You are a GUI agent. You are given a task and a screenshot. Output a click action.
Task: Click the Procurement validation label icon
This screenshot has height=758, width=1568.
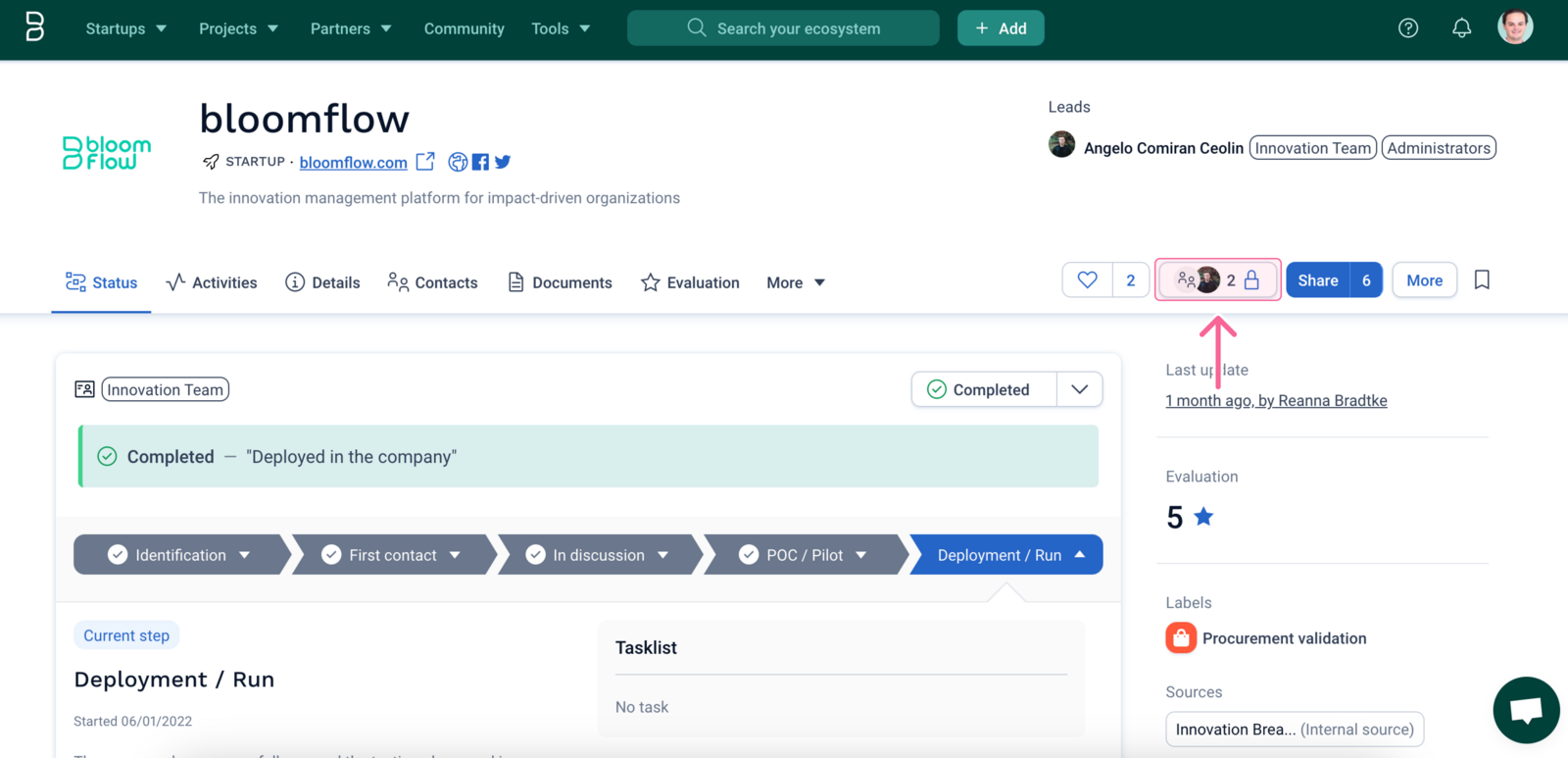(1181, 638)
